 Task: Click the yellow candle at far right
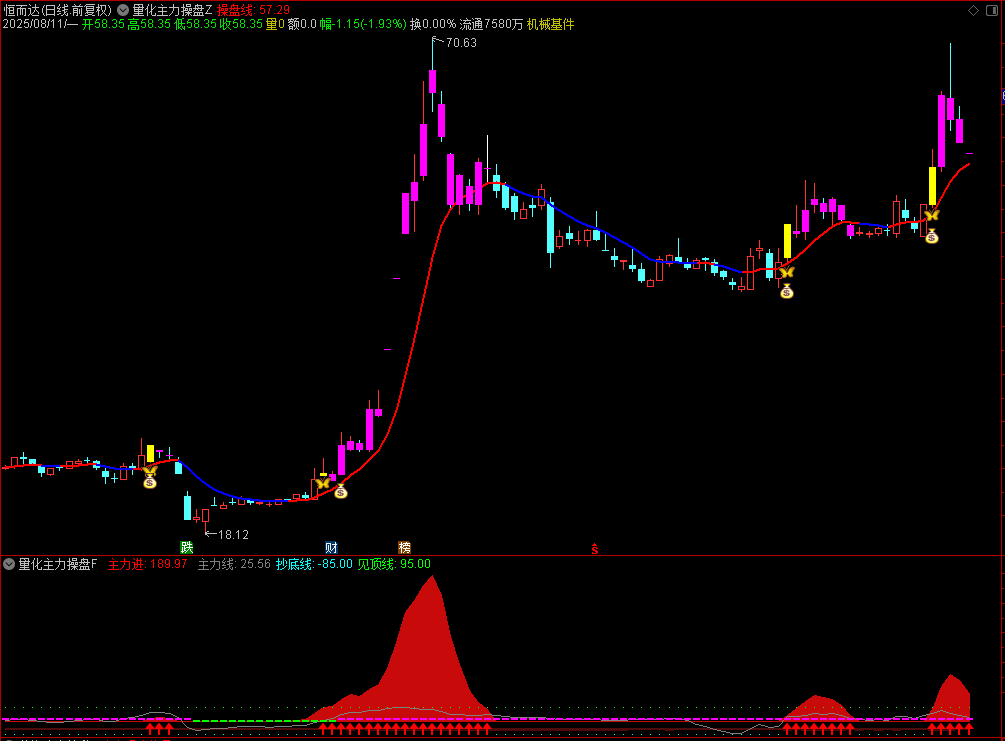[x=933, y=187]
